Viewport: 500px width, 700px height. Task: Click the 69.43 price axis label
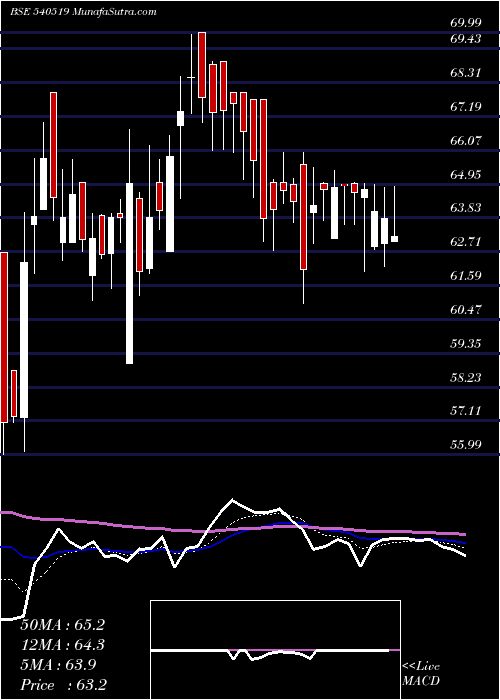pyautogui.click(x=465, y=39)
